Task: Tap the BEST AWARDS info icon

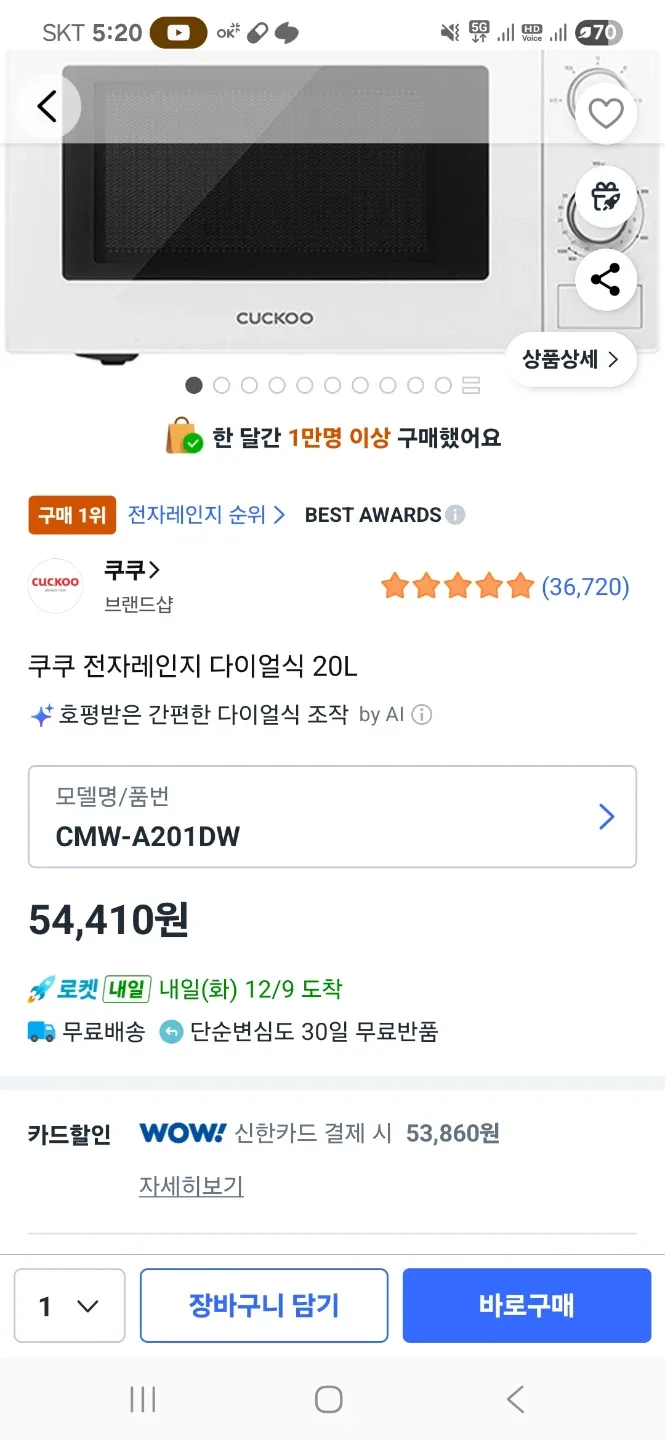Action: (455, 515)
